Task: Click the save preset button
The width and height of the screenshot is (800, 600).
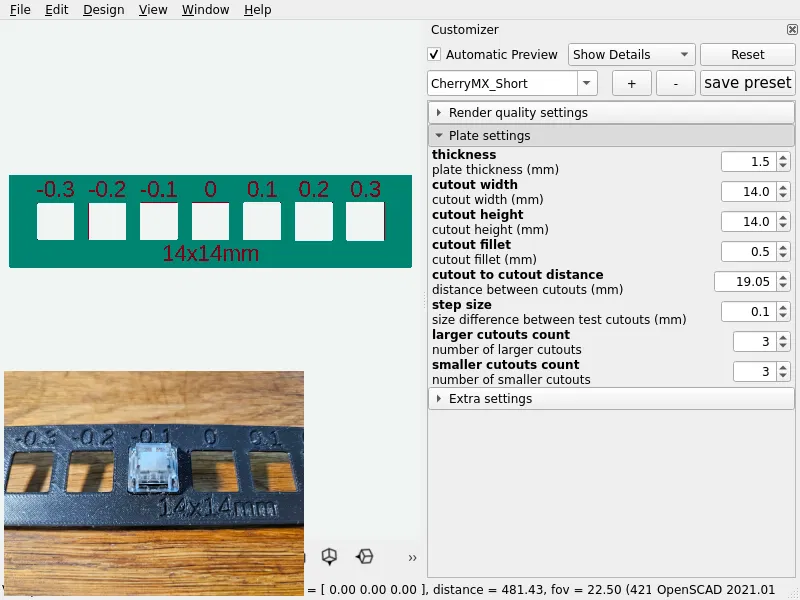Action: click(747, 83)
